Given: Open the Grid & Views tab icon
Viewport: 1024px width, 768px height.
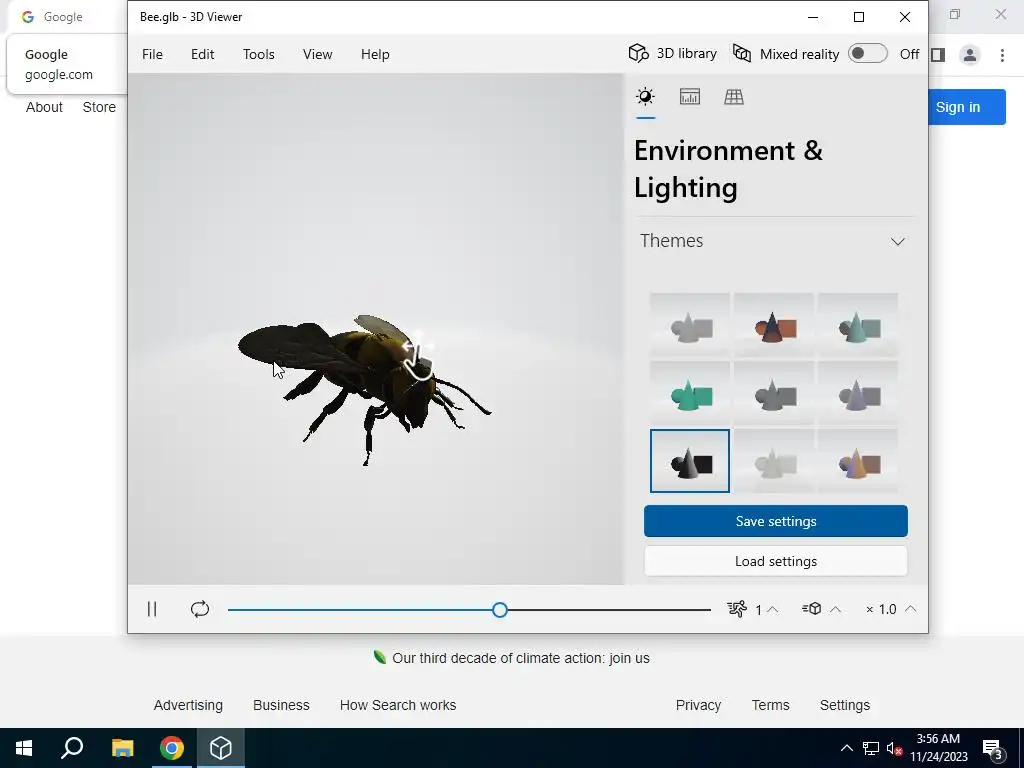Looking at the screenshot, I should 734,97.
